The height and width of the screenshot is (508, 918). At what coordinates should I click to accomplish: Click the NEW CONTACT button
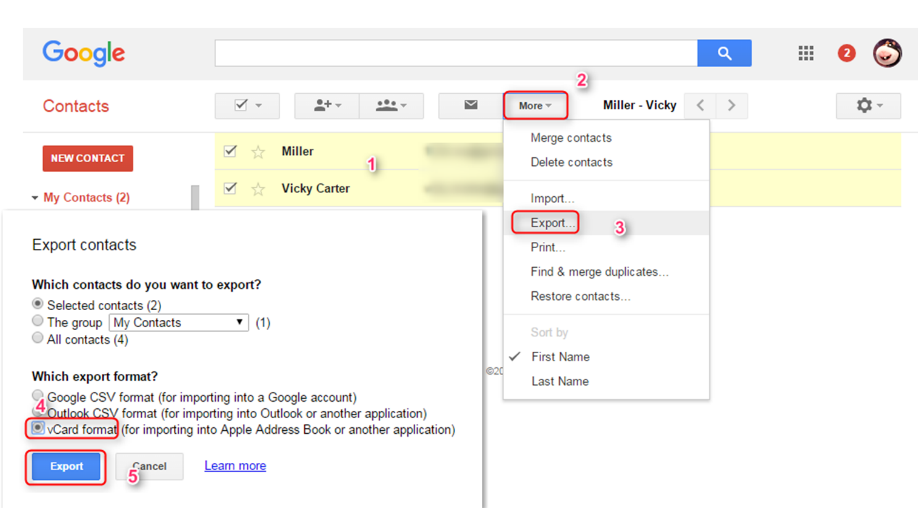point(88,158)
